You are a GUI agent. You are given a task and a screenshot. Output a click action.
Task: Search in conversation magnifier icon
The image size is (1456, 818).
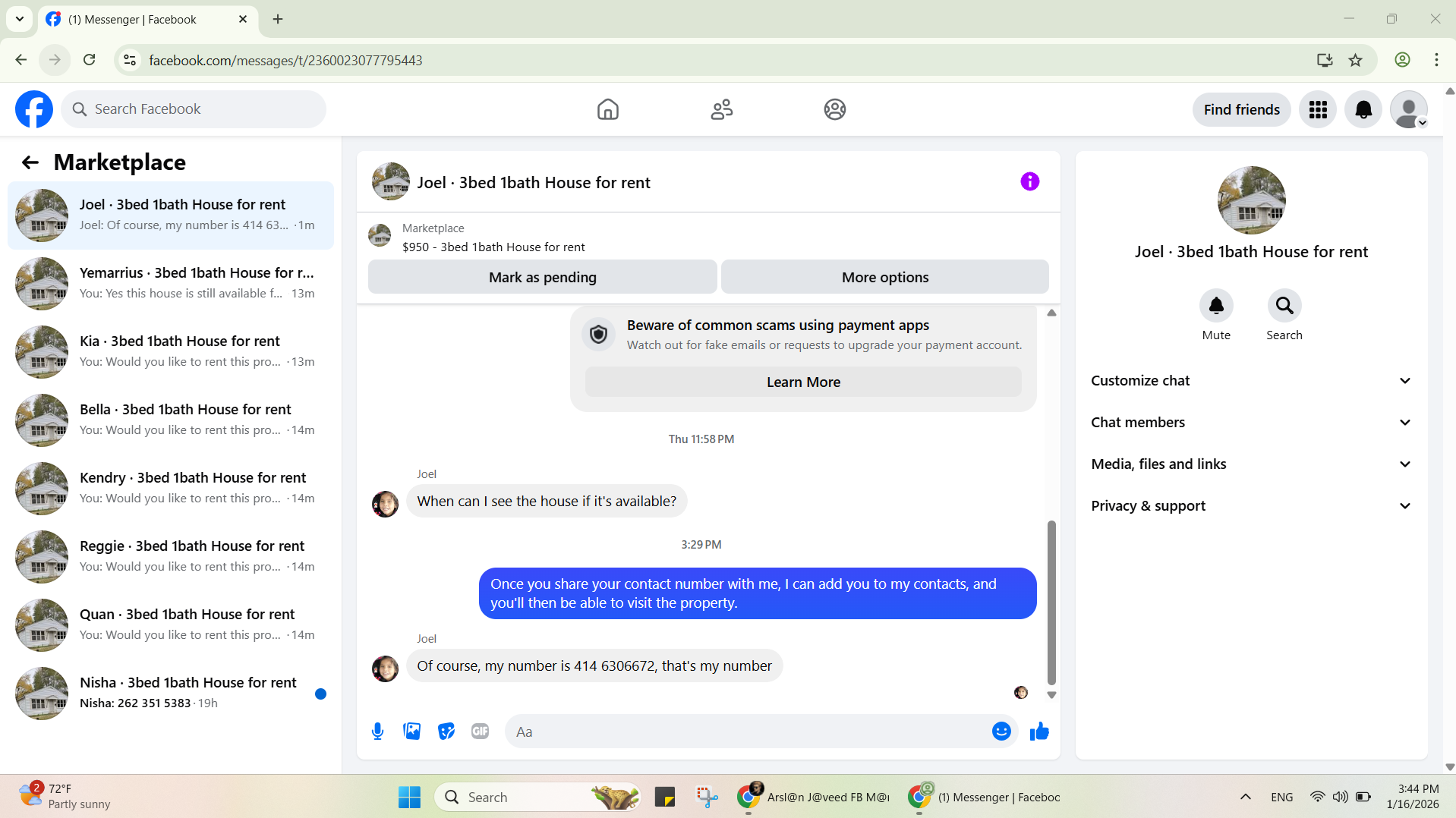[x=1284, y=306]
